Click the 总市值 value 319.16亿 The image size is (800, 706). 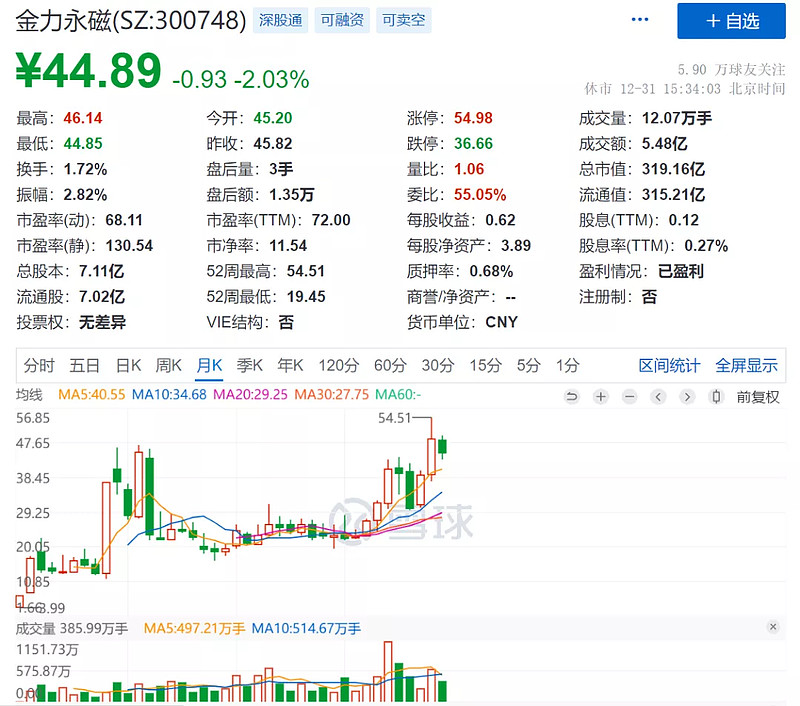(x=673, y=169)
